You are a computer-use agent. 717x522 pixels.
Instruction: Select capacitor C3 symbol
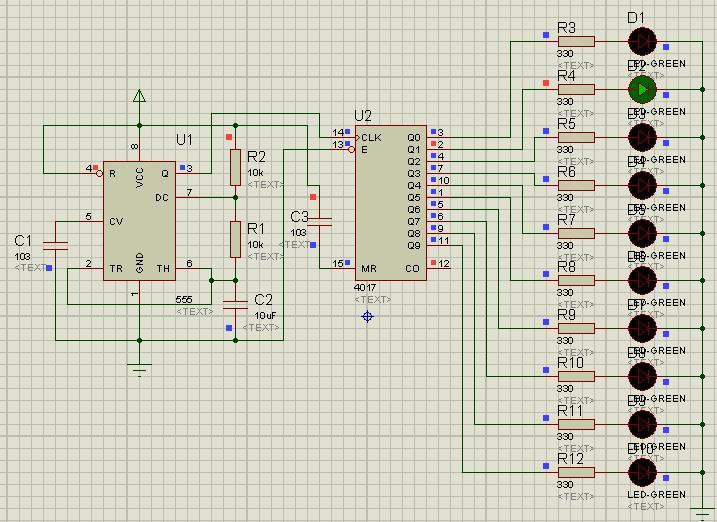click(319, 222)
